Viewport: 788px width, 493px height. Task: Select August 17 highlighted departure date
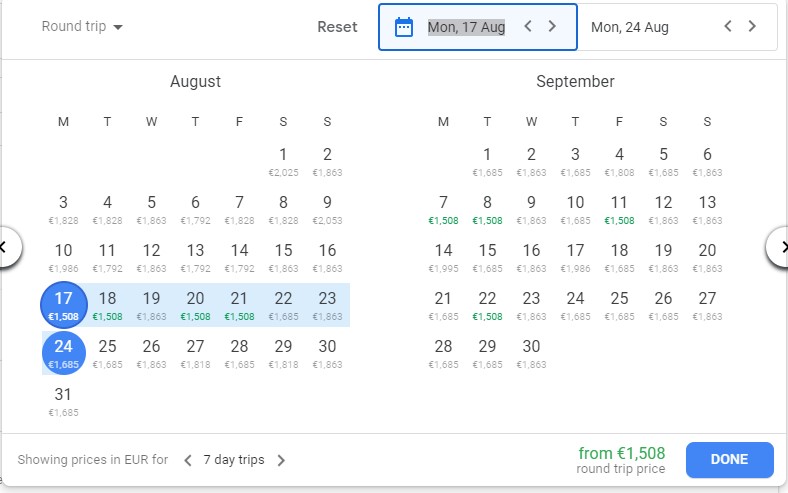point(63,304)
